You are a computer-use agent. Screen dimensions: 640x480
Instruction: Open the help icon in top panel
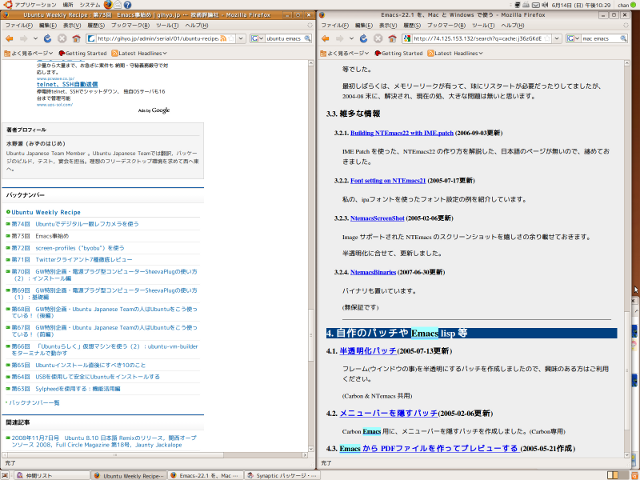(x=127, y=5)
